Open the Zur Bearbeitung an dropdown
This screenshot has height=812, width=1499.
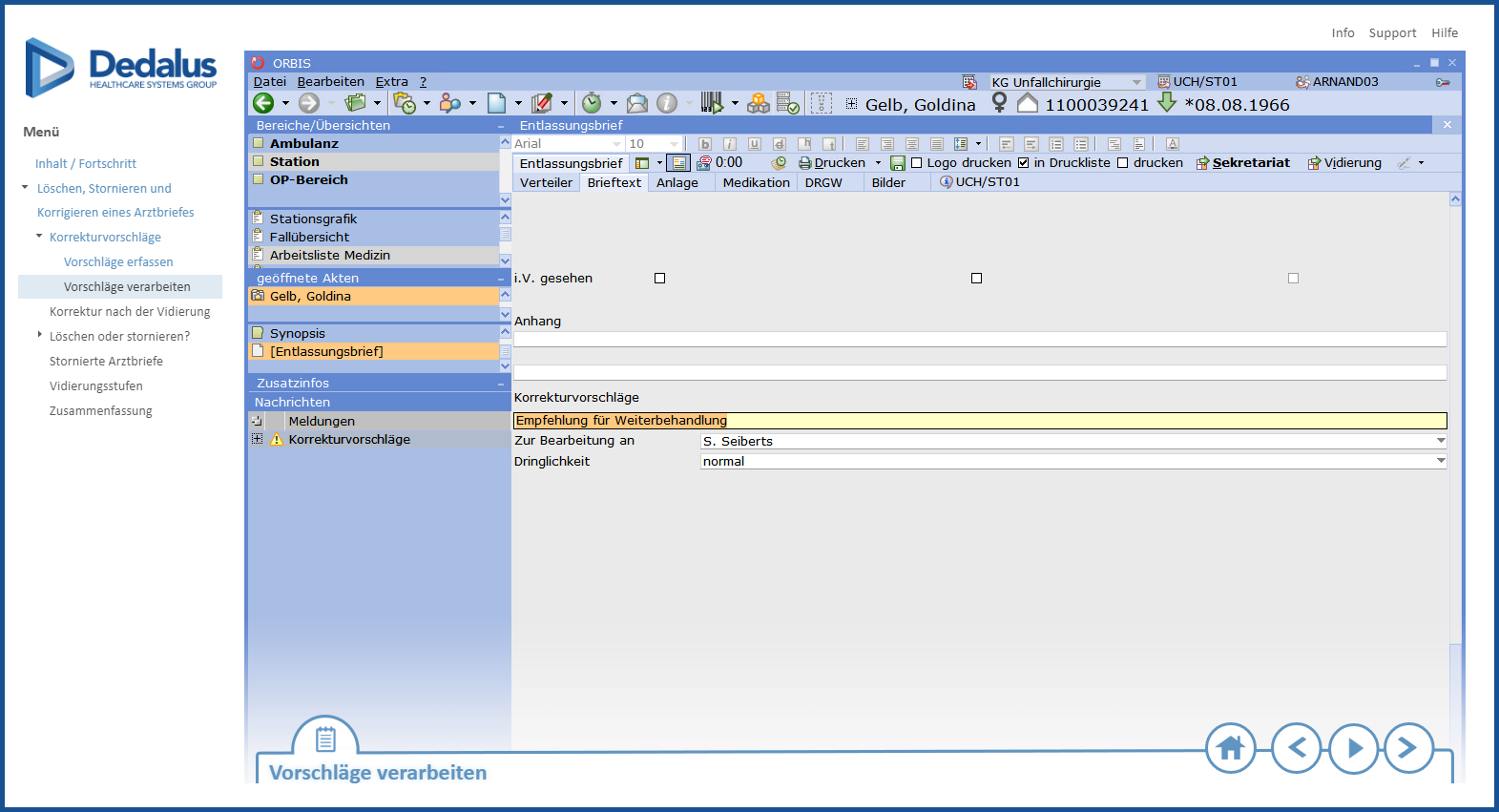click(x=1440, y=441)
